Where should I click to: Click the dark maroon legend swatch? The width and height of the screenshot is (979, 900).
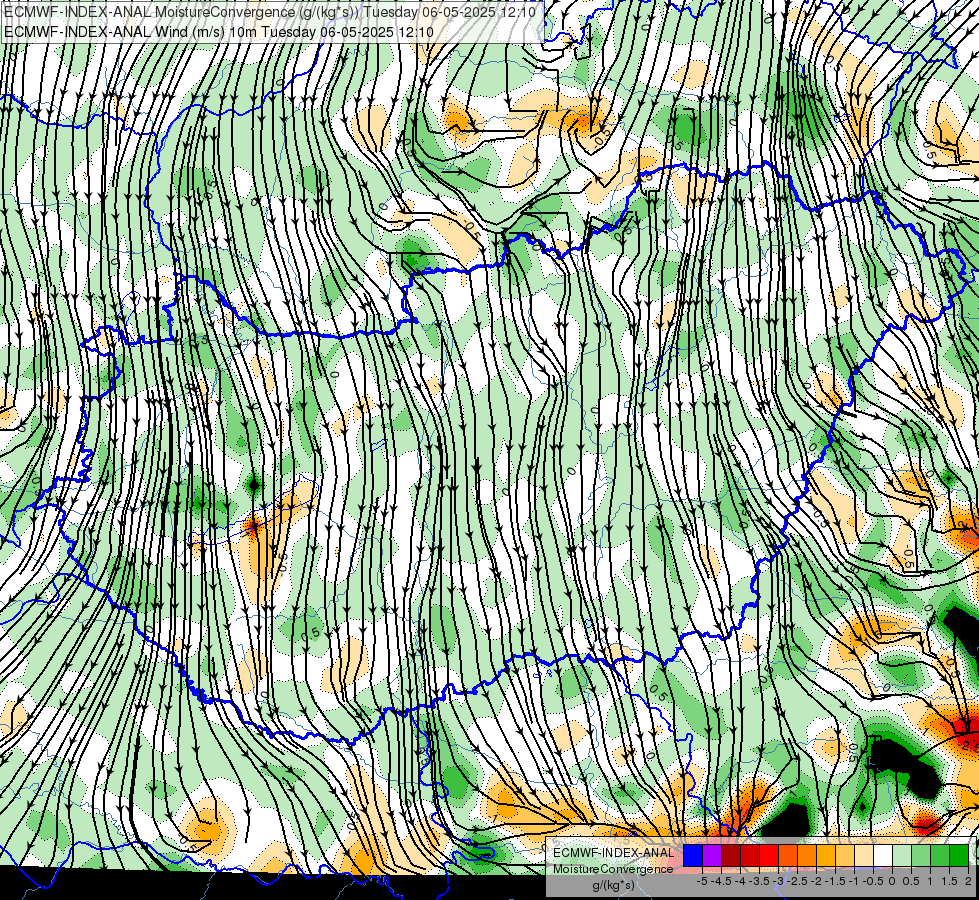point(731,856)
